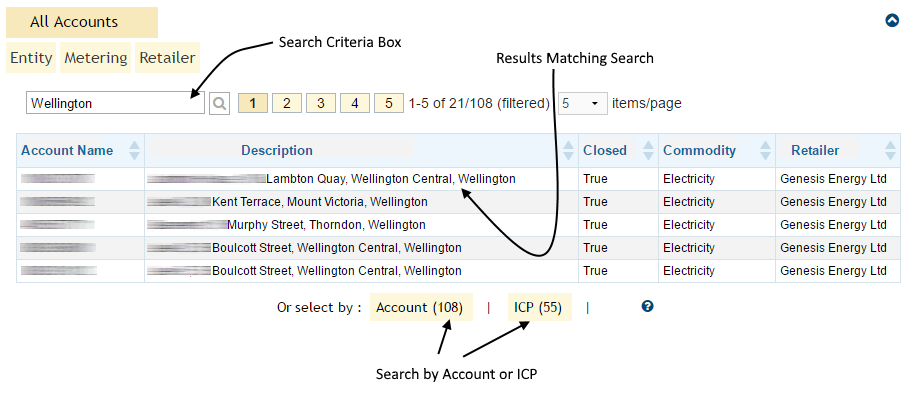Image resolution: width=908 pixels, height=404 pixels.
Task: Open the Retailer tab
Action: [167, 58]
